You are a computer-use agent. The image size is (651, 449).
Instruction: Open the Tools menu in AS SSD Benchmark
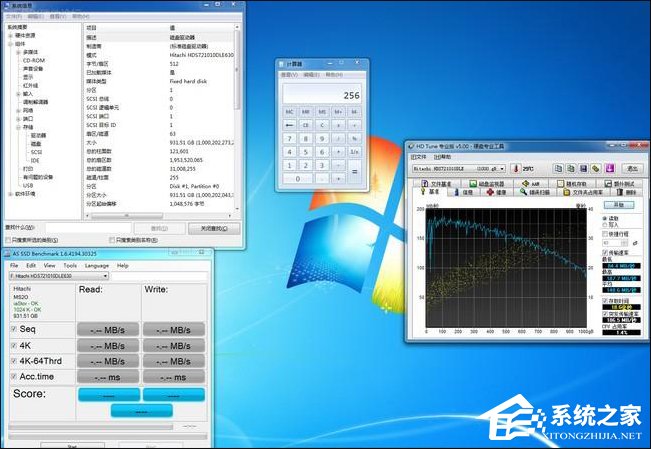point(70,265)
